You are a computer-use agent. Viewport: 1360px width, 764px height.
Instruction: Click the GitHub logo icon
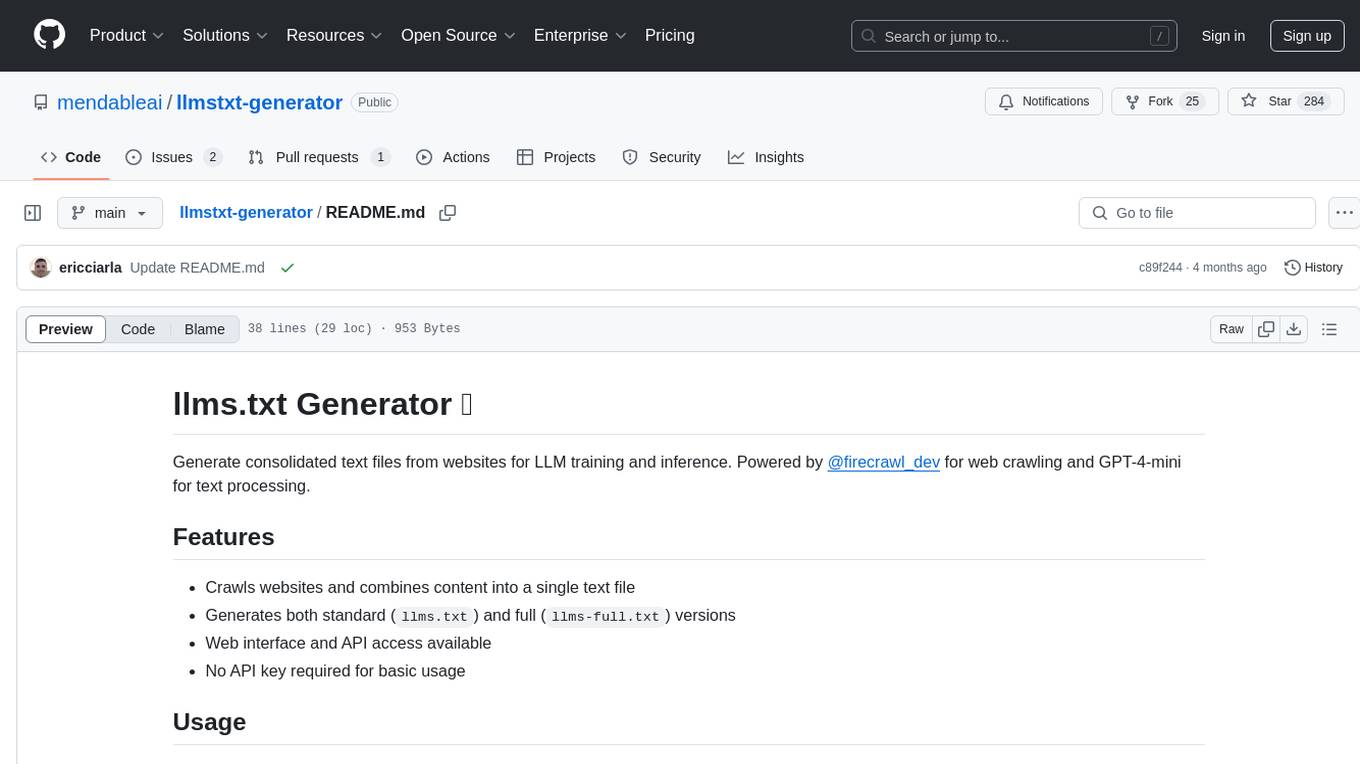[49, 35]
